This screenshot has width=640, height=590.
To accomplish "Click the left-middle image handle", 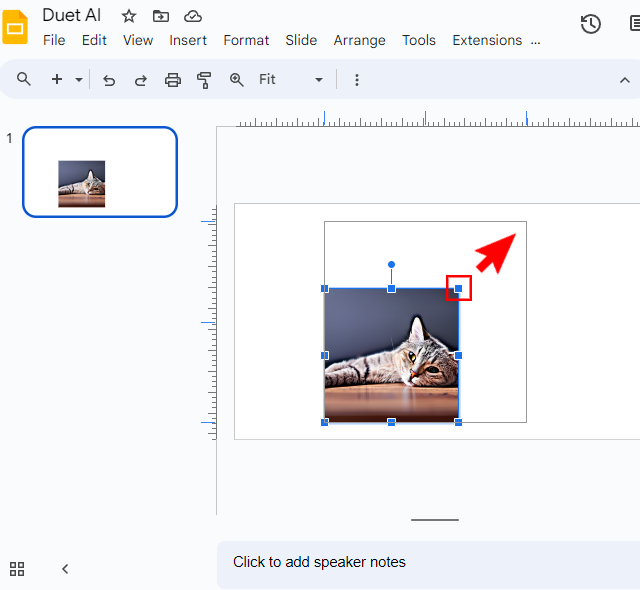I will (324, 355).
